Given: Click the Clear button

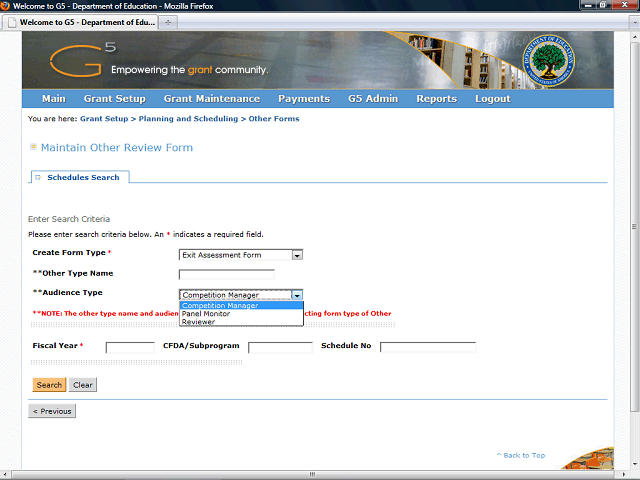Looking at the screenshot, I should [83, 385].
